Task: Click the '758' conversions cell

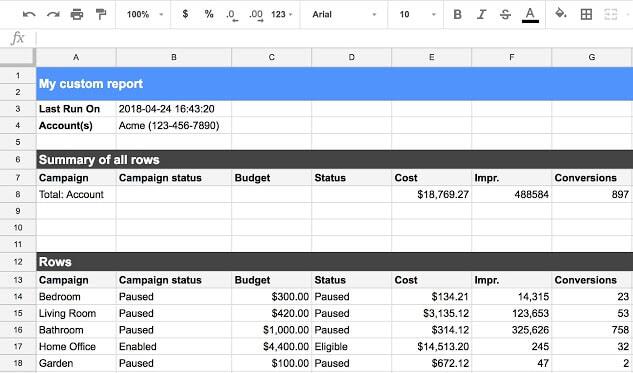Action: pyautogui.click(x=591, y=330)
